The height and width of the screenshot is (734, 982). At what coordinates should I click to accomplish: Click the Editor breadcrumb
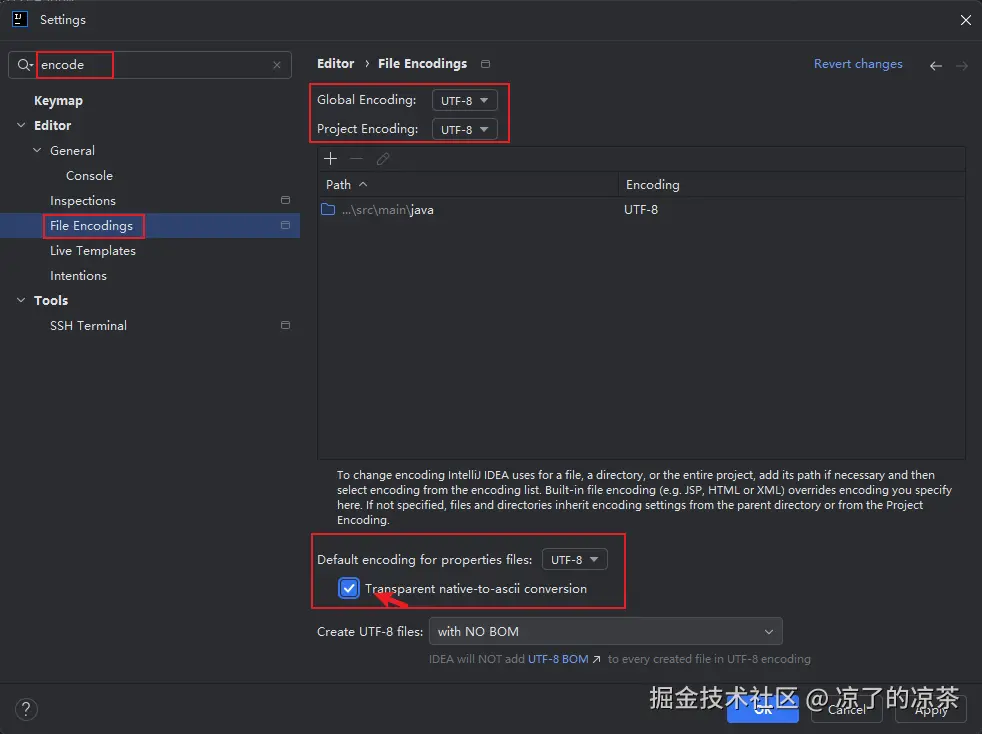[x=336, y=63]
